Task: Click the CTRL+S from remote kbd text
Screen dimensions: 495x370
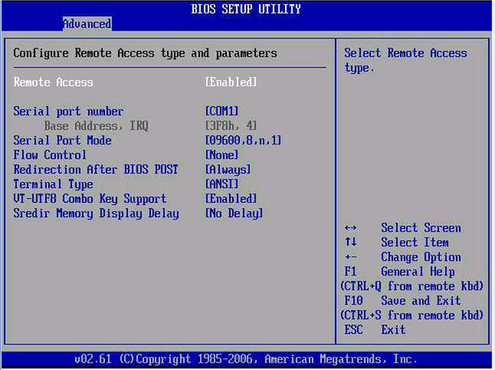Action: click(x=412, y=315)
